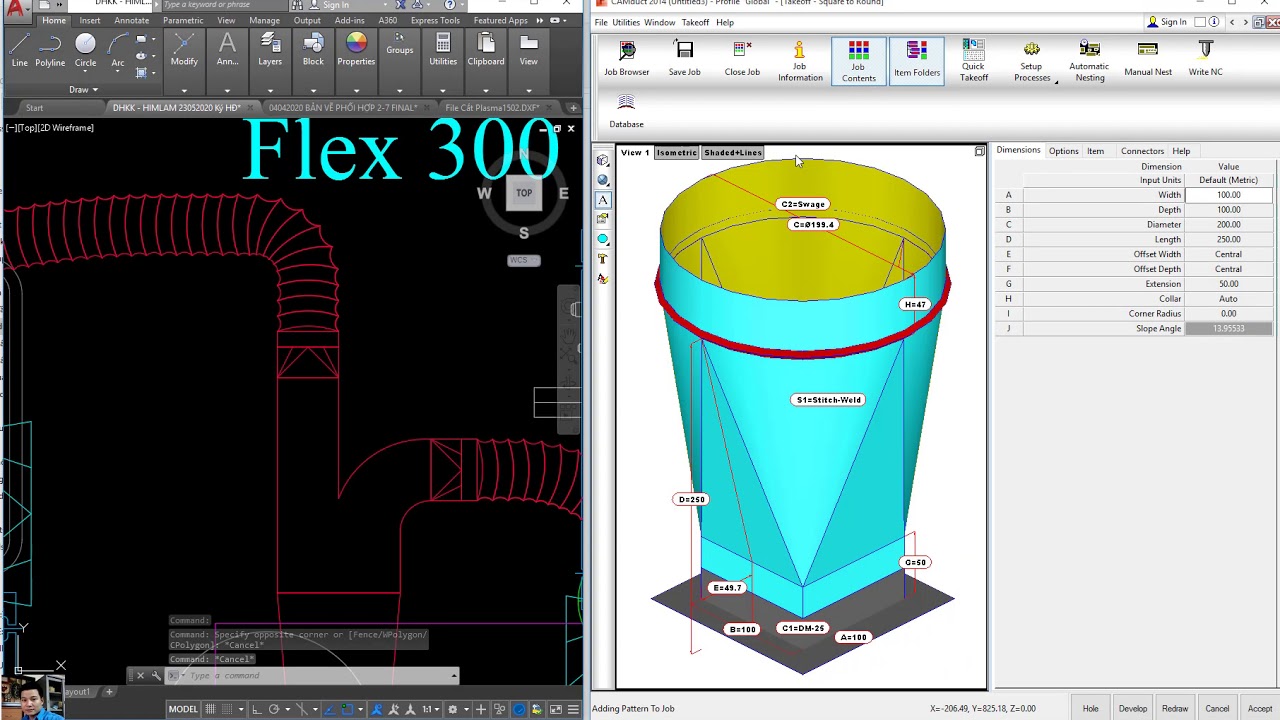The height and width of the screenshot is (720, 1280).
Task: Click the Hole button
Action: pos(1090,709)
